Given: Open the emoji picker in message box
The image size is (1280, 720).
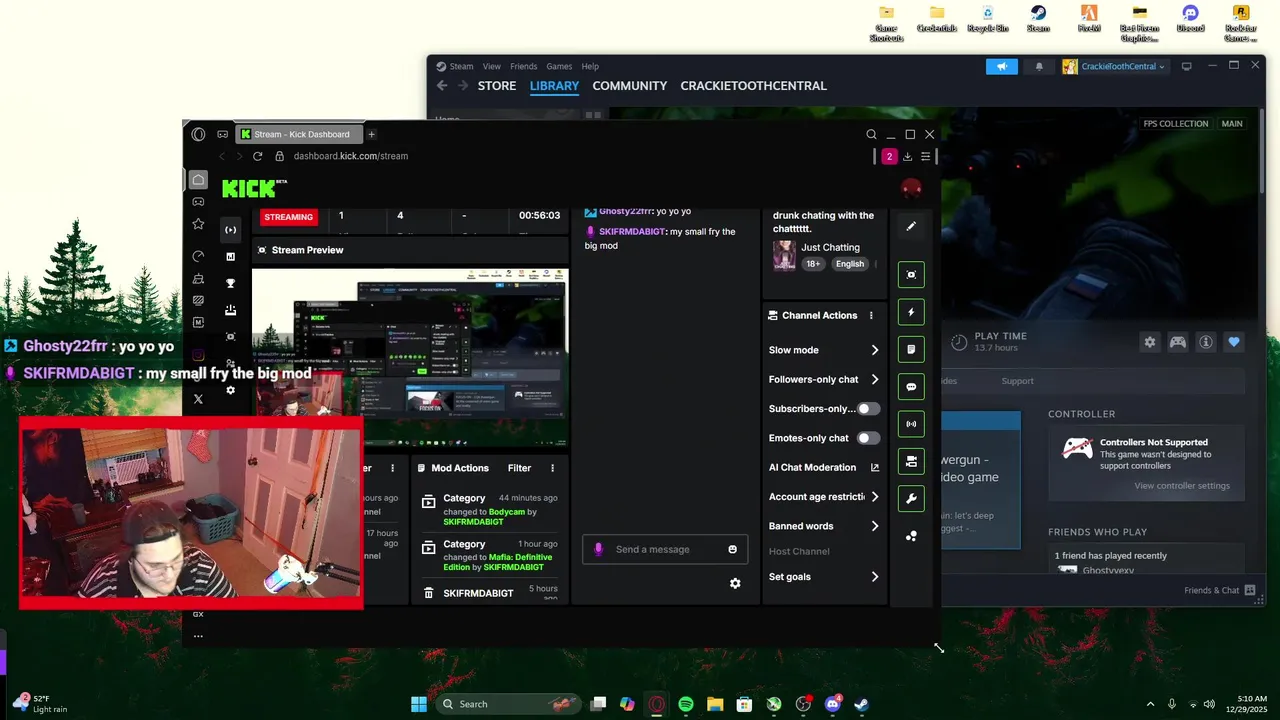Looking at the screenshot, I should 733,549.
